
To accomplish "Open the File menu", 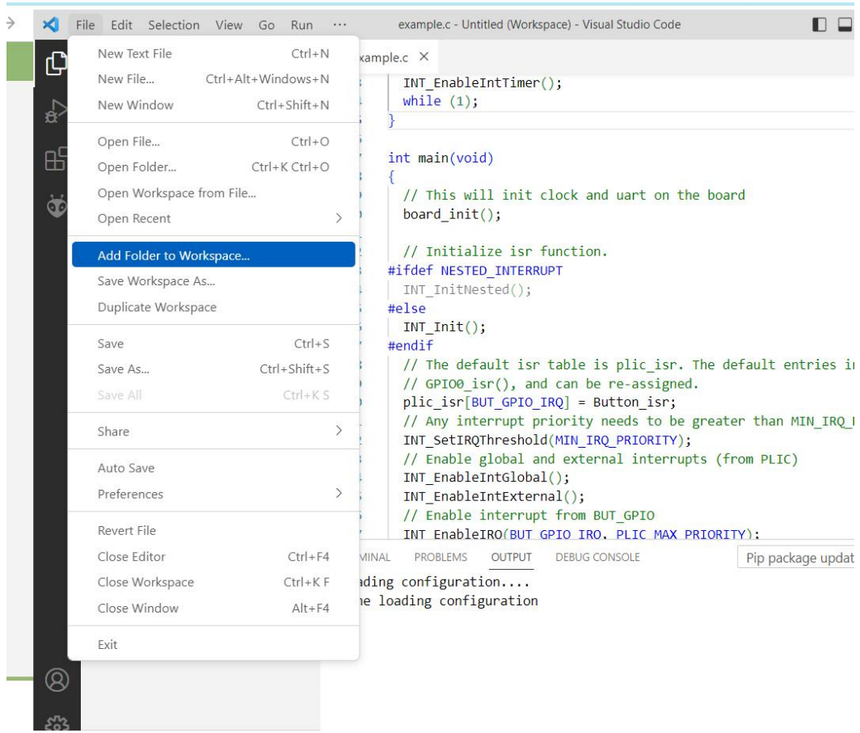I will coord(85,25).
